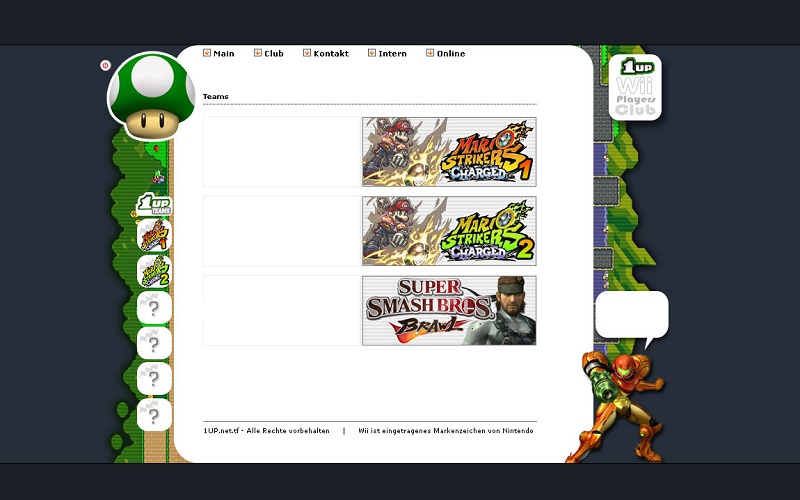
Task: Open the Mario Strikers Charged 1 team banner
Action: point(449,152)
